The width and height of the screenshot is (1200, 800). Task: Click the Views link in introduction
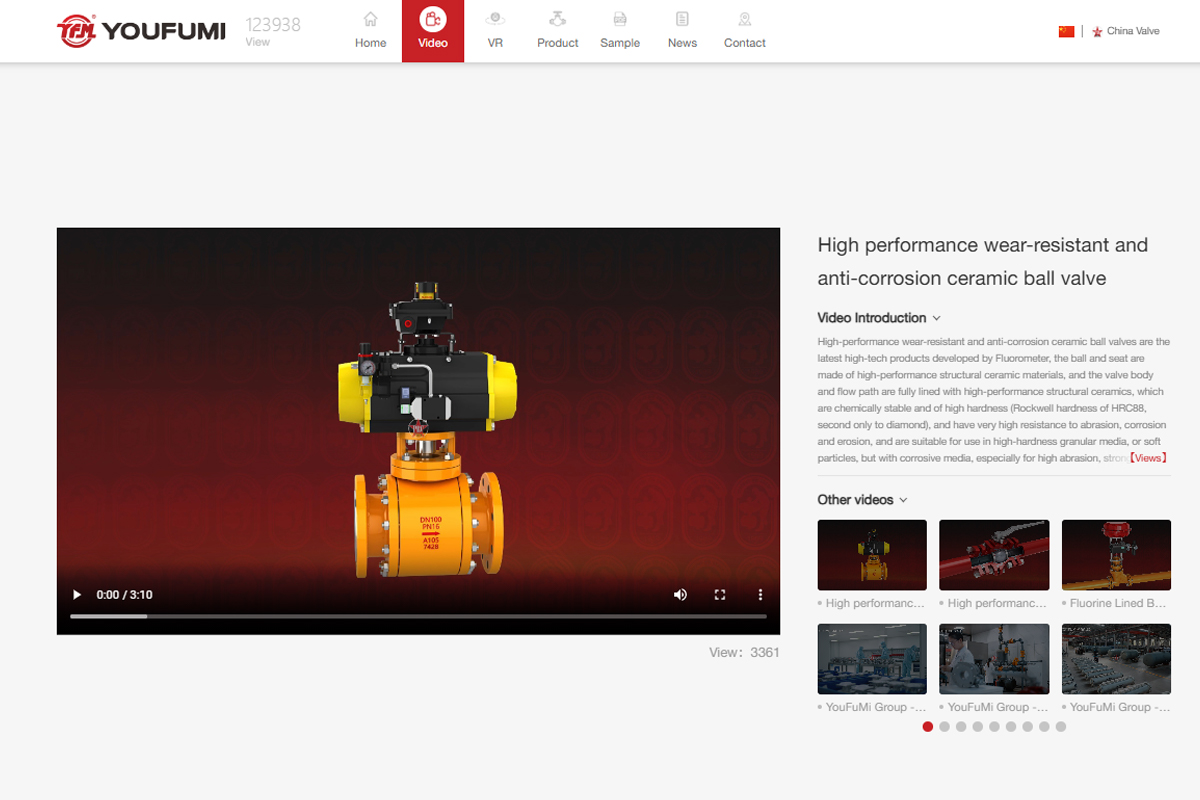point(1148,458)
